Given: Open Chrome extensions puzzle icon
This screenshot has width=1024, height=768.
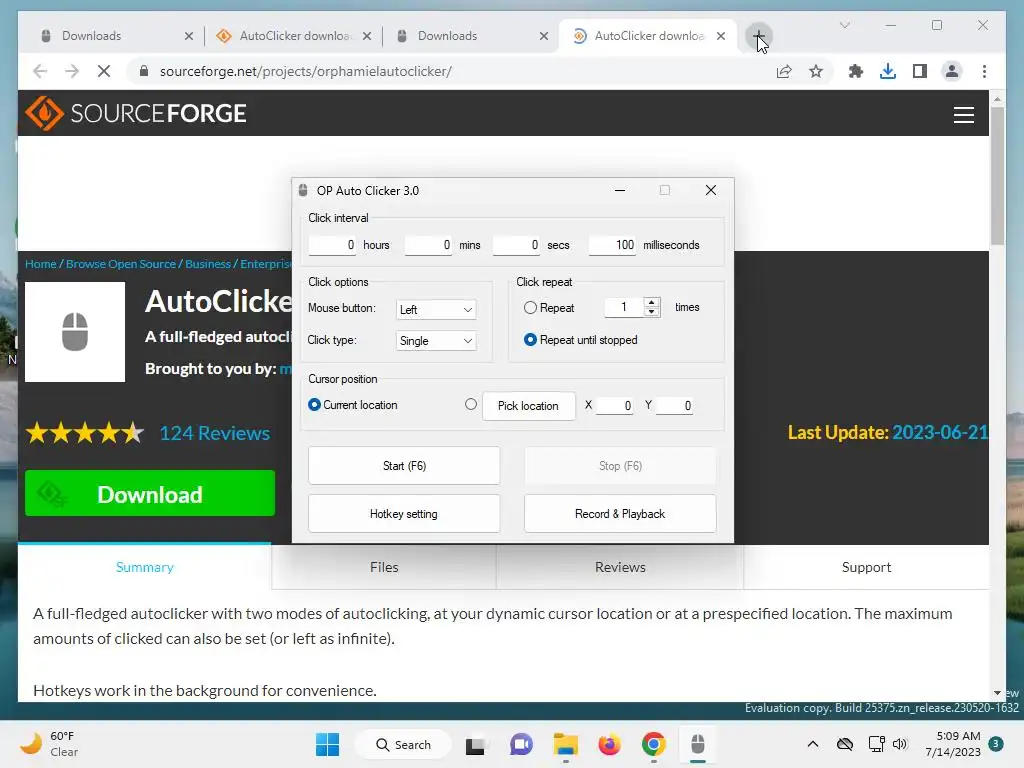Looking at the screenshot, I should (x=856, y=71).
